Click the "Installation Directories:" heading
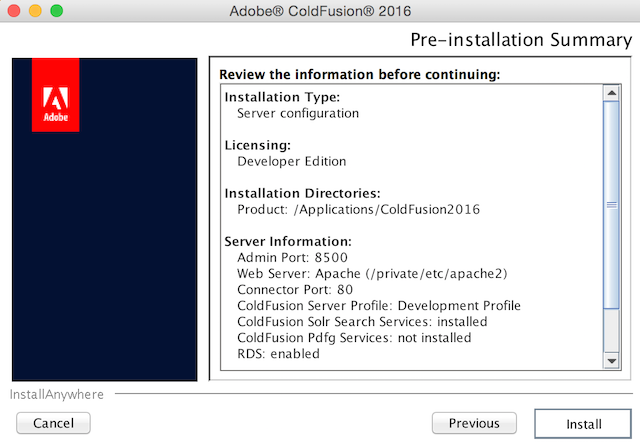Screen dimensions: 640x447 (x=302, y=193)
